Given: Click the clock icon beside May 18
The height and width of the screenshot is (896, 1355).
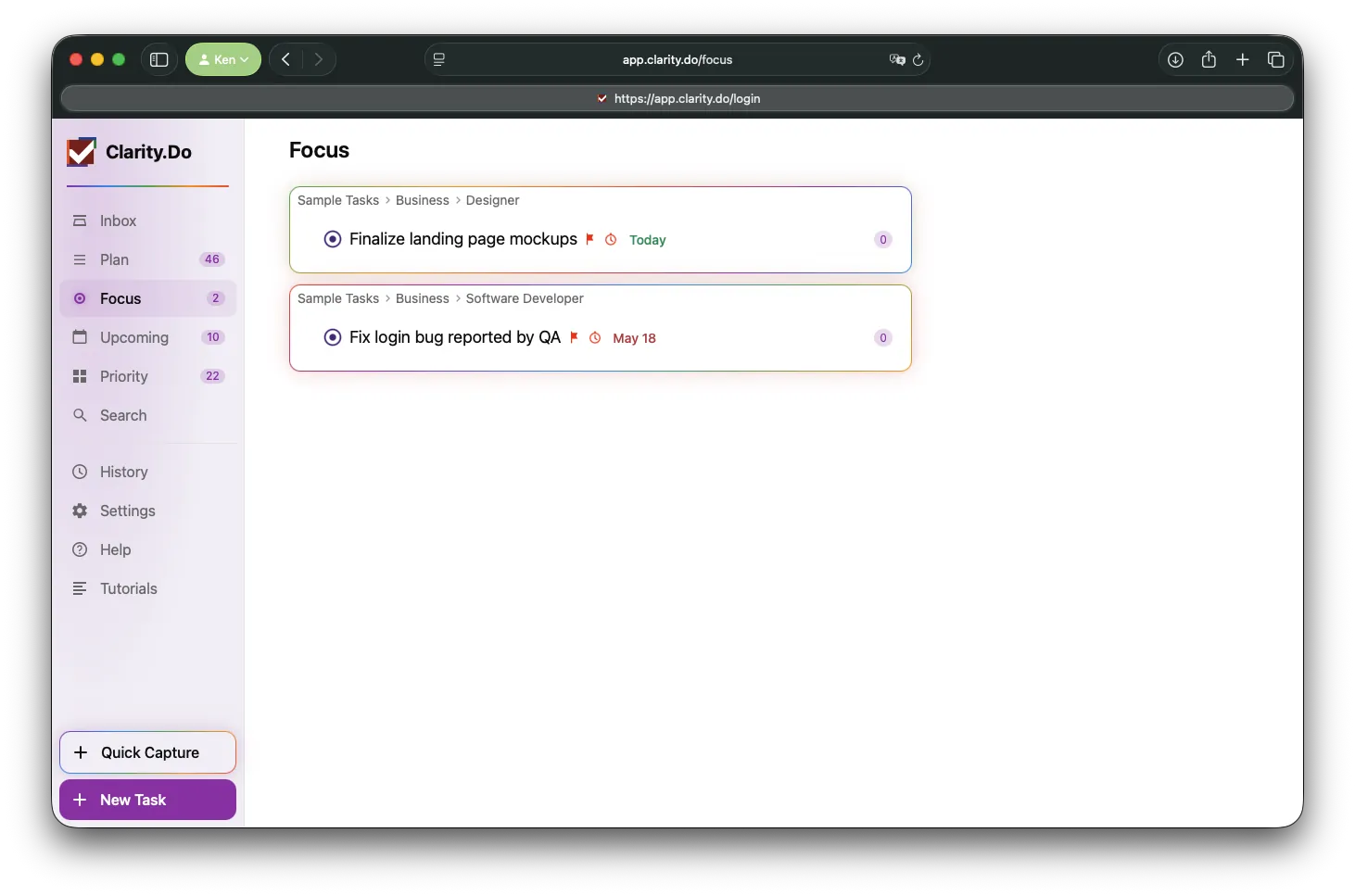Looking at the screenshot, I should pyautogui.click(x=595, y=337).
